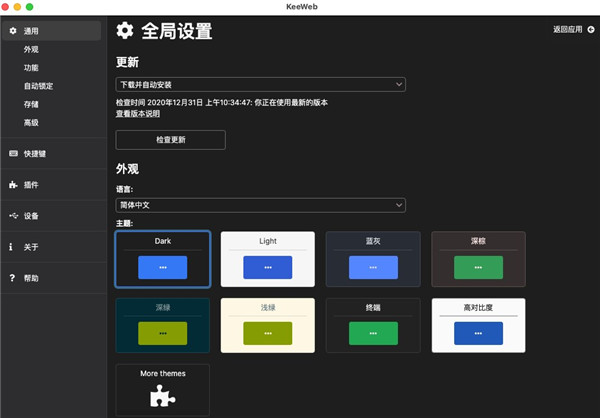
Task: Select the Dark theme card
Action: pyautogui.click(x=163, y=259)
